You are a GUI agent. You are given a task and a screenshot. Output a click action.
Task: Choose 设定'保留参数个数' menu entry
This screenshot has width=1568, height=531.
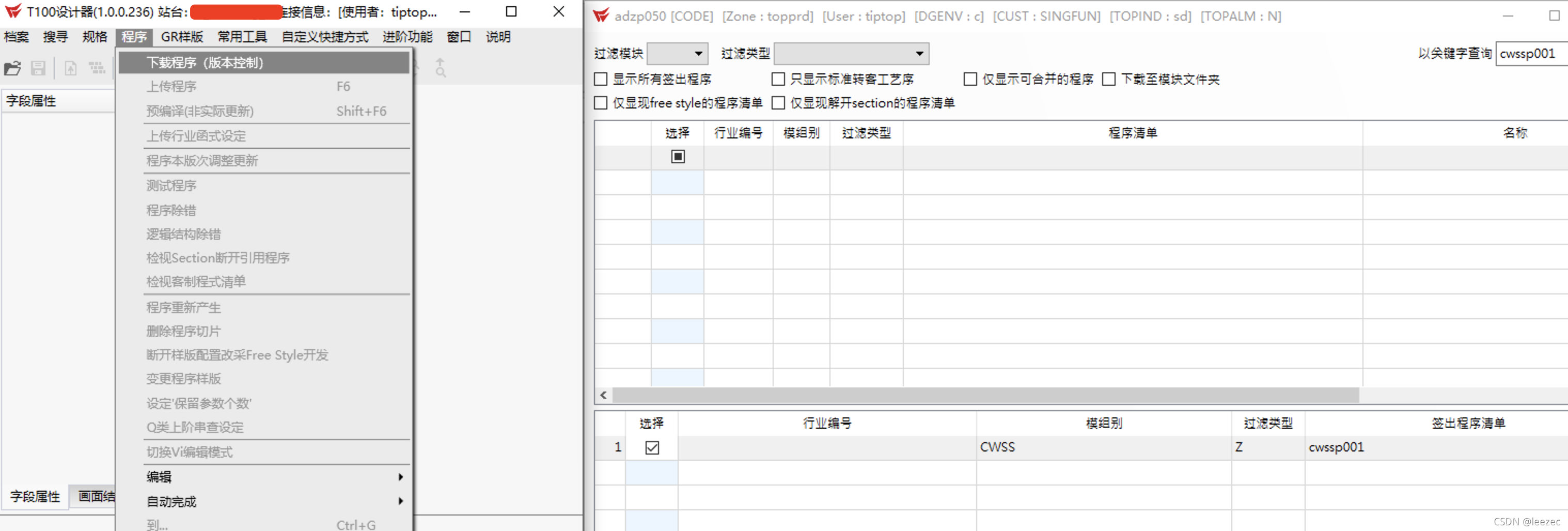(x=263, y=403)
